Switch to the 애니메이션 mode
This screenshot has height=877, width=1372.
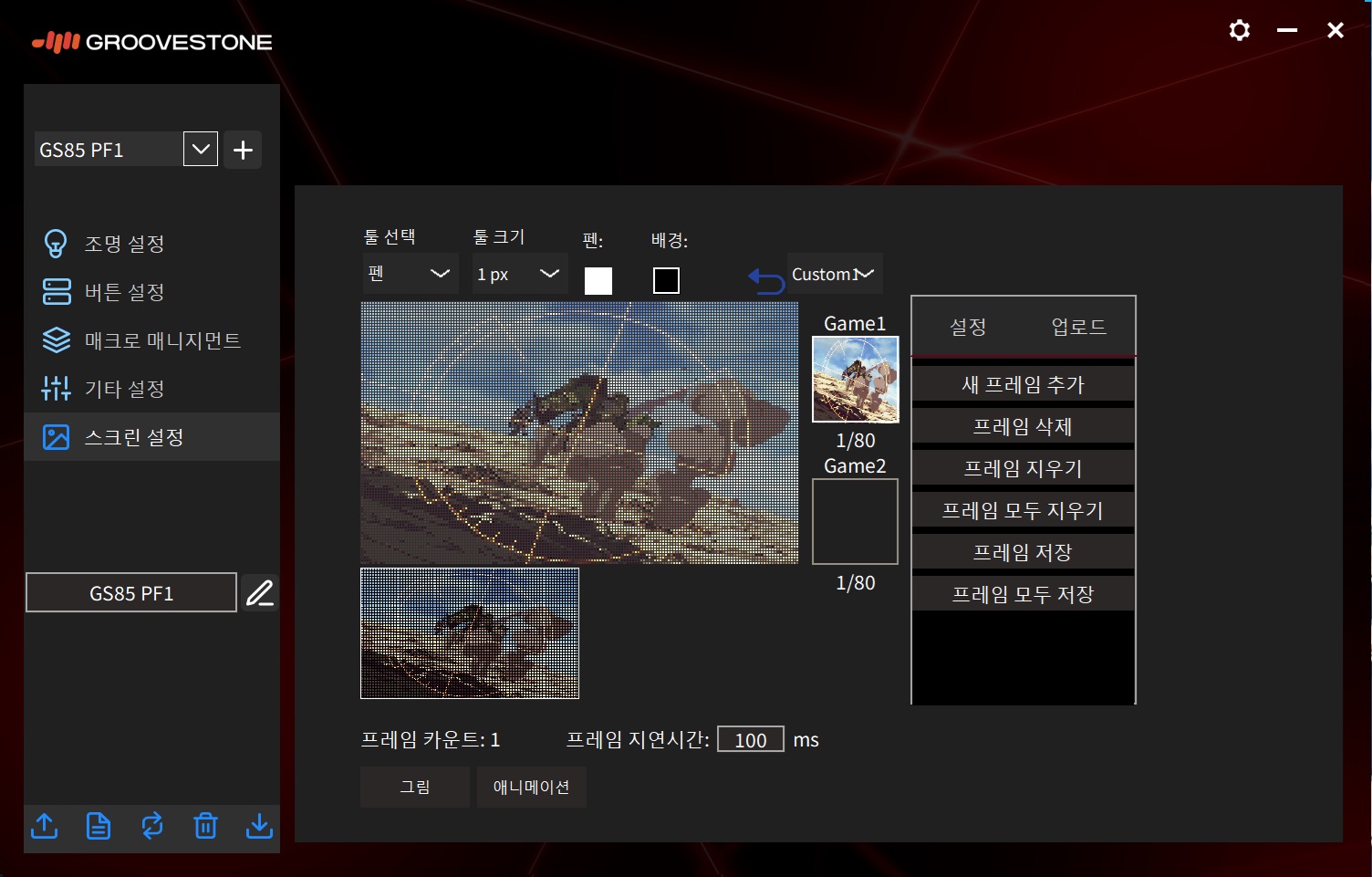532,787
